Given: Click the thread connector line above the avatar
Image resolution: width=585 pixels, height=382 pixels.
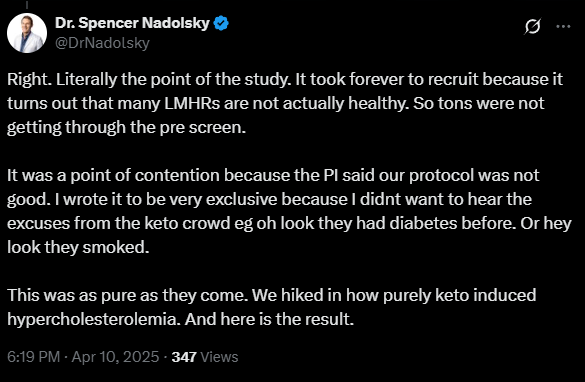Looking at the screenshot, I should pos(27,5).
